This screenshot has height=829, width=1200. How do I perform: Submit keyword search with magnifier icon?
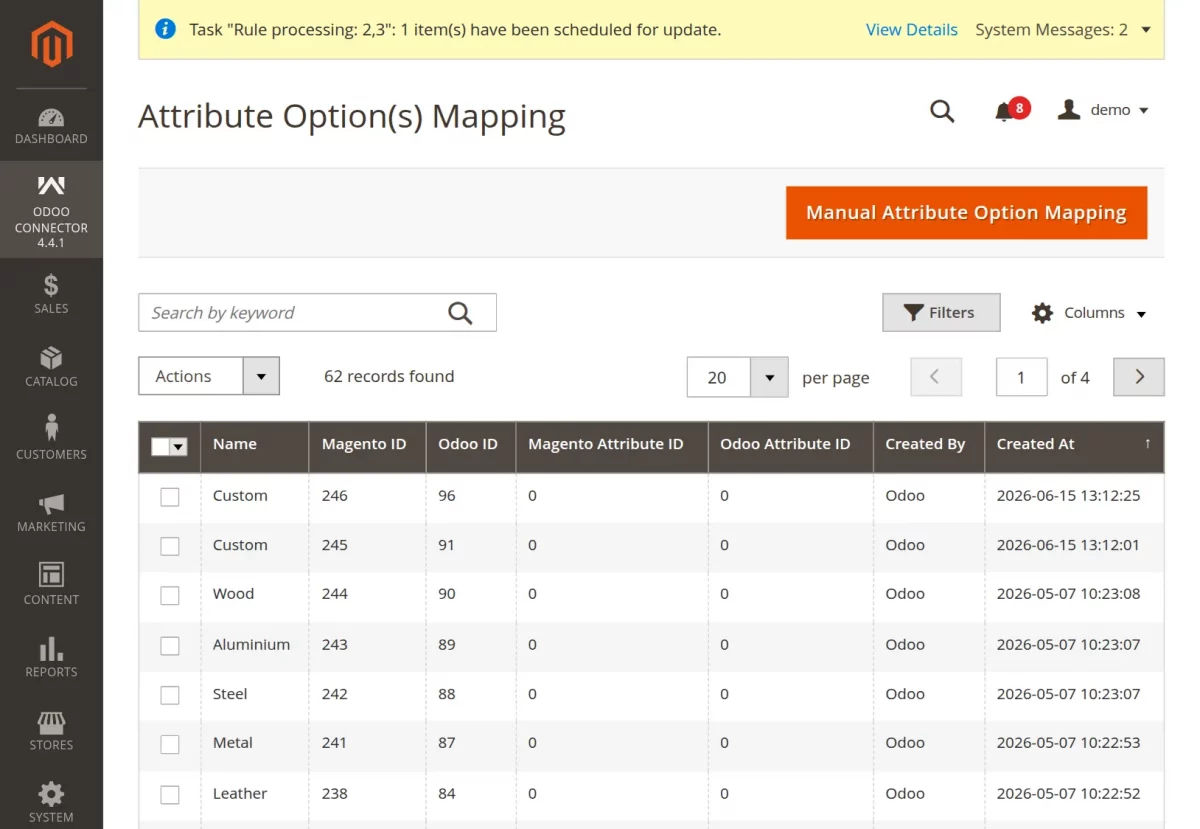pyautogui.click(x=460, y=313)
